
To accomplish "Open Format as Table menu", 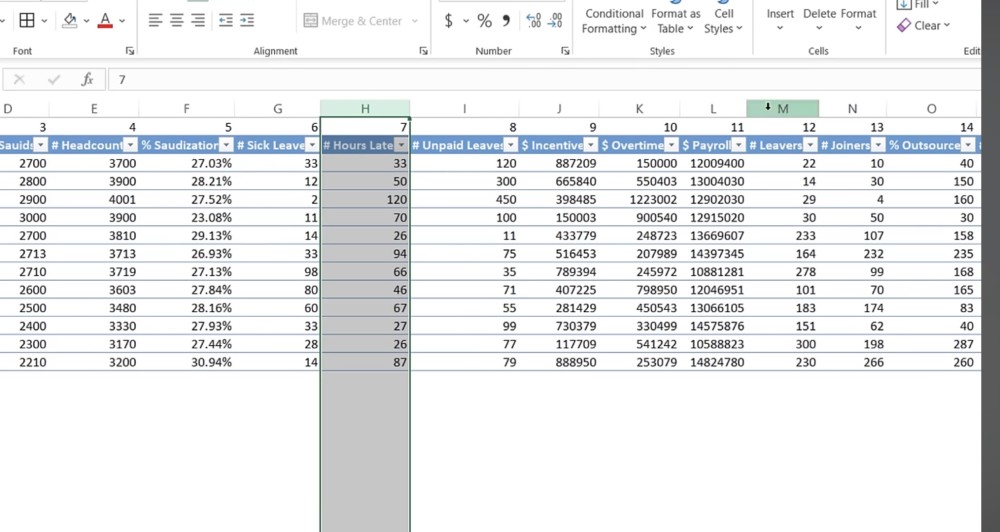I will 675,21.
